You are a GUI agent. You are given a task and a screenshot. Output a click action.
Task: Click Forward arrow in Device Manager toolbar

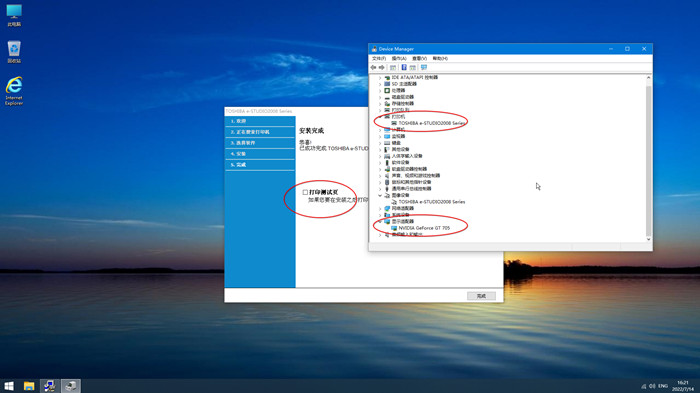coord(382,67)
